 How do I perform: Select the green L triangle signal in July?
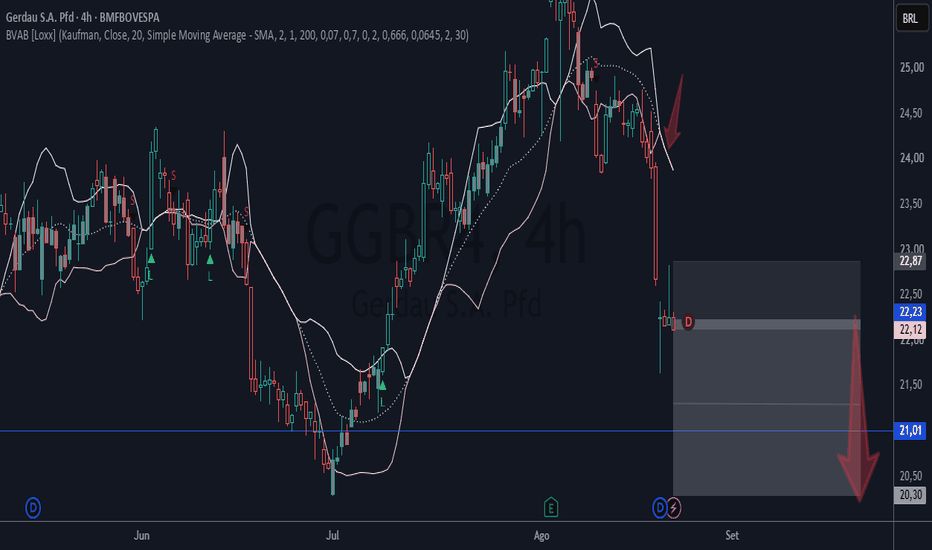[382, 386]
